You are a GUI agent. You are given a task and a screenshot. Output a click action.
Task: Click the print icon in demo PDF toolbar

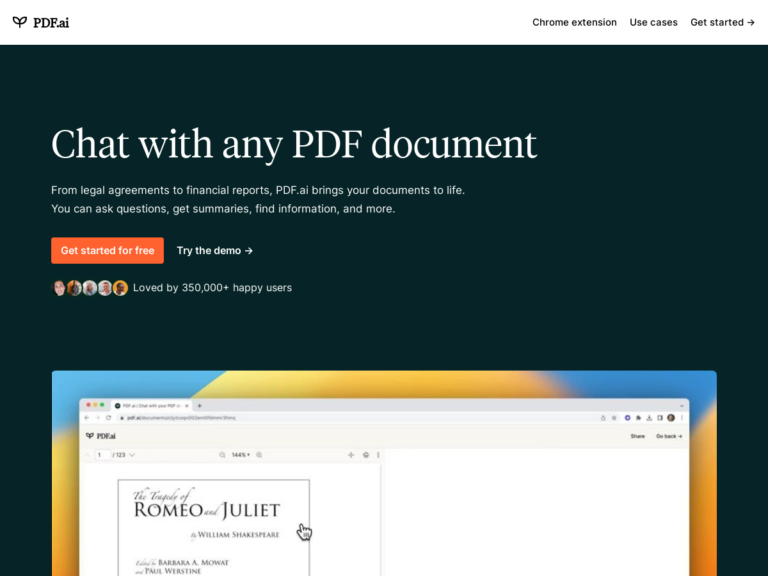click(x=365, y=455)
